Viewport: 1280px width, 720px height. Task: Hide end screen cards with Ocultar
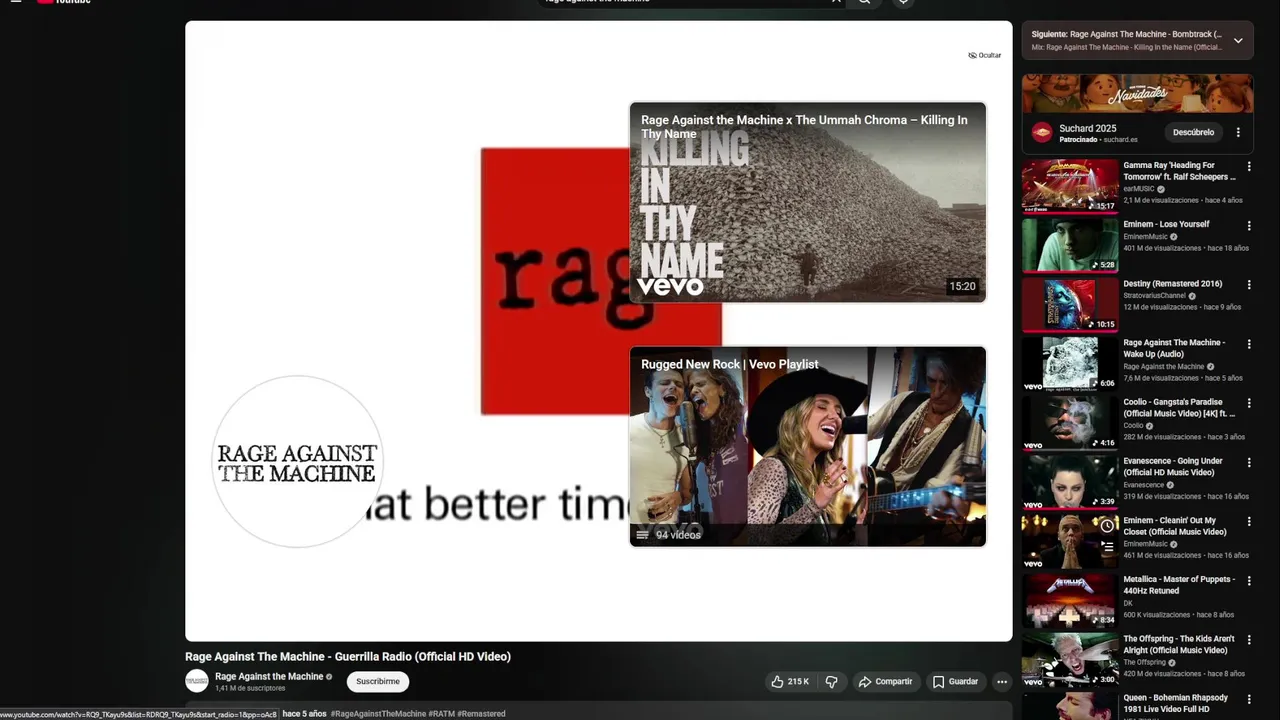(985, 55)
